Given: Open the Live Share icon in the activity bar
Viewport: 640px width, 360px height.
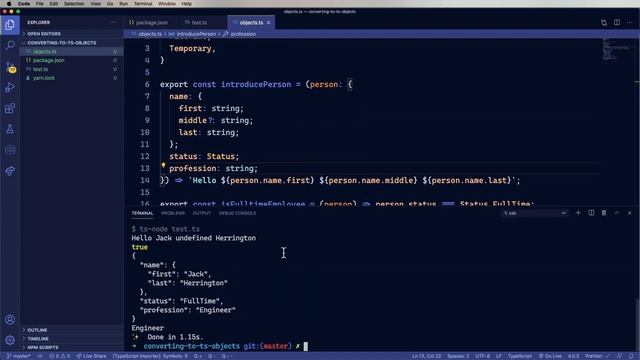Looking at the screenshot, I should (10, 171).
